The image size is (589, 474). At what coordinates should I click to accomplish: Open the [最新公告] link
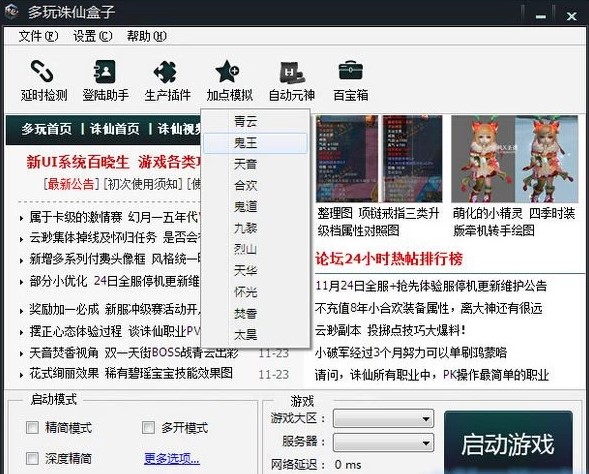71,184
